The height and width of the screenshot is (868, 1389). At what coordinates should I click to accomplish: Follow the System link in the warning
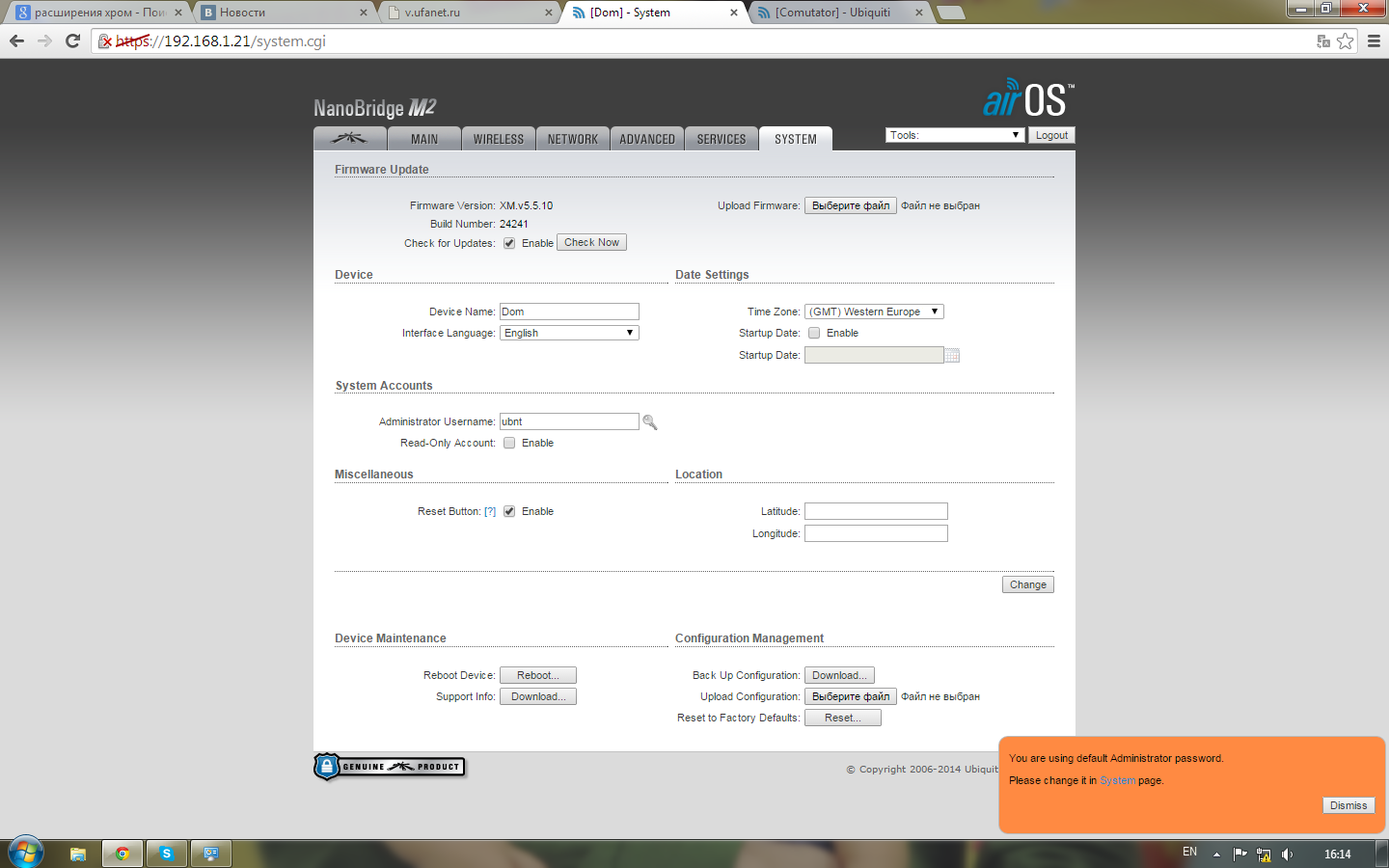click(1117, 780)
